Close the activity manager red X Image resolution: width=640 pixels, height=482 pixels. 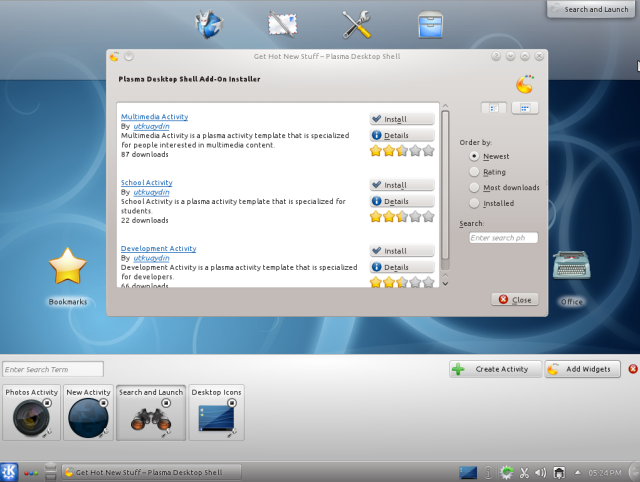click(x=633, y=369)
